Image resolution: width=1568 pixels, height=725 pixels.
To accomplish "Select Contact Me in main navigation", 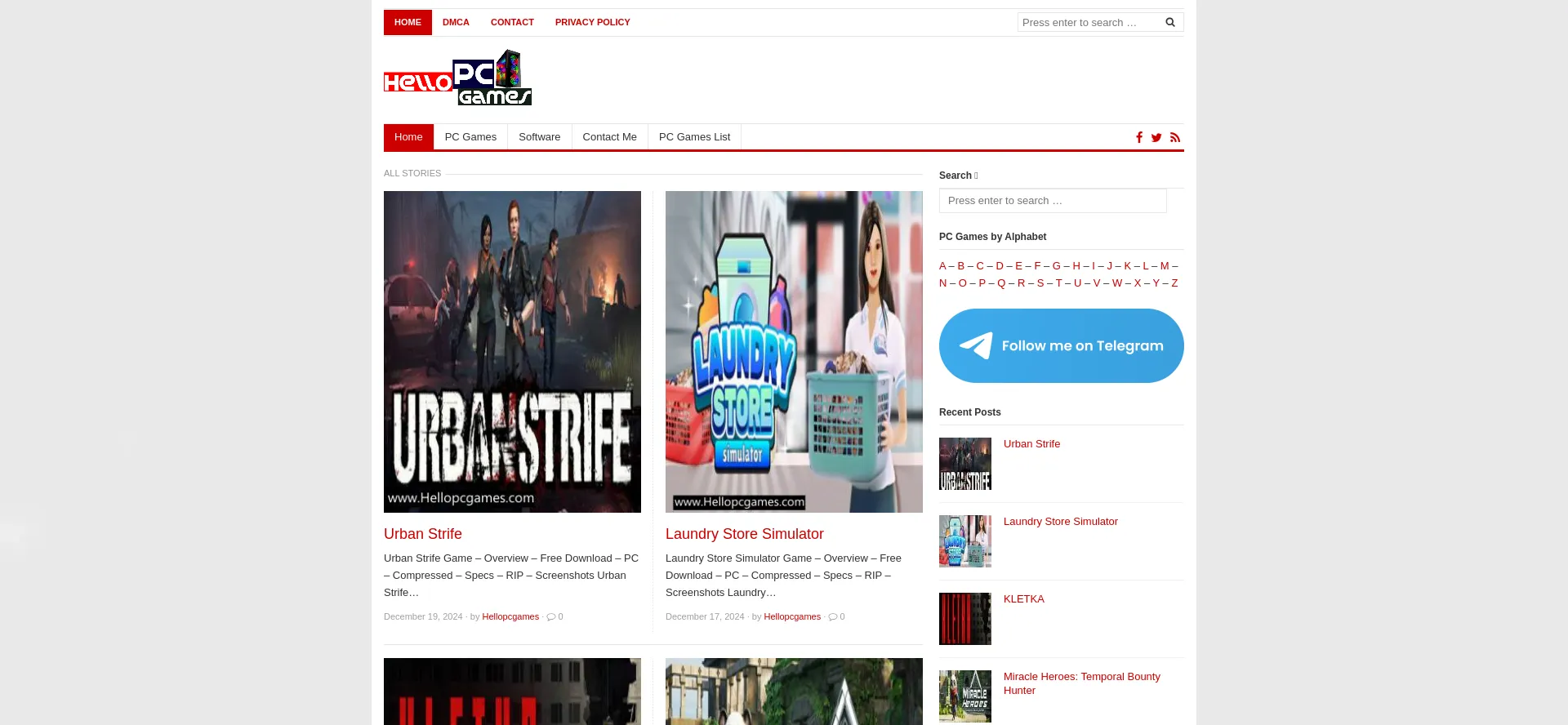I will pyautogui.click(x=609, y=137).
